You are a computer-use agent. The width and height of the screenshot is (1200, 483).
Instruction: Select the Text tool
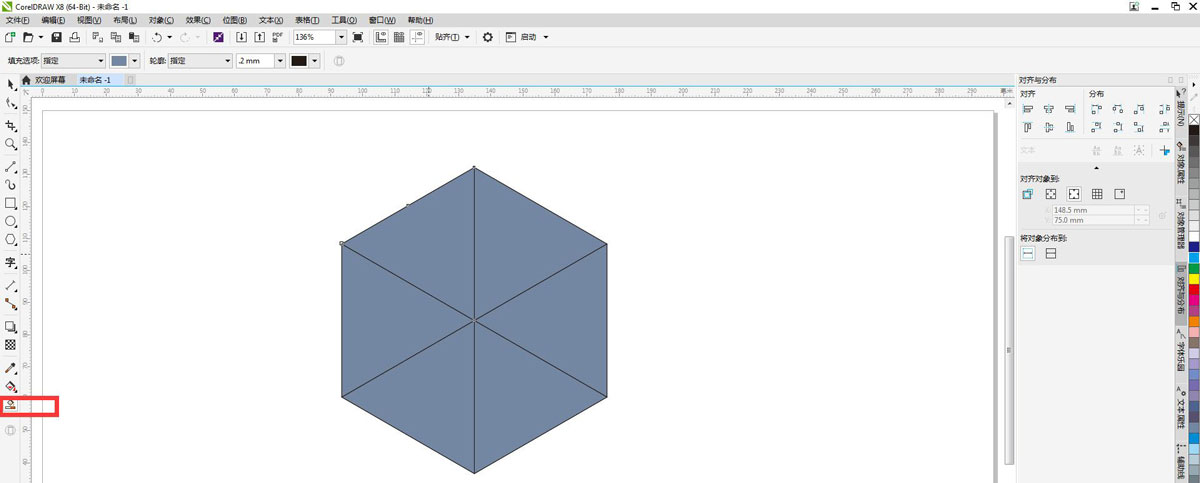(x=11, y=263)
